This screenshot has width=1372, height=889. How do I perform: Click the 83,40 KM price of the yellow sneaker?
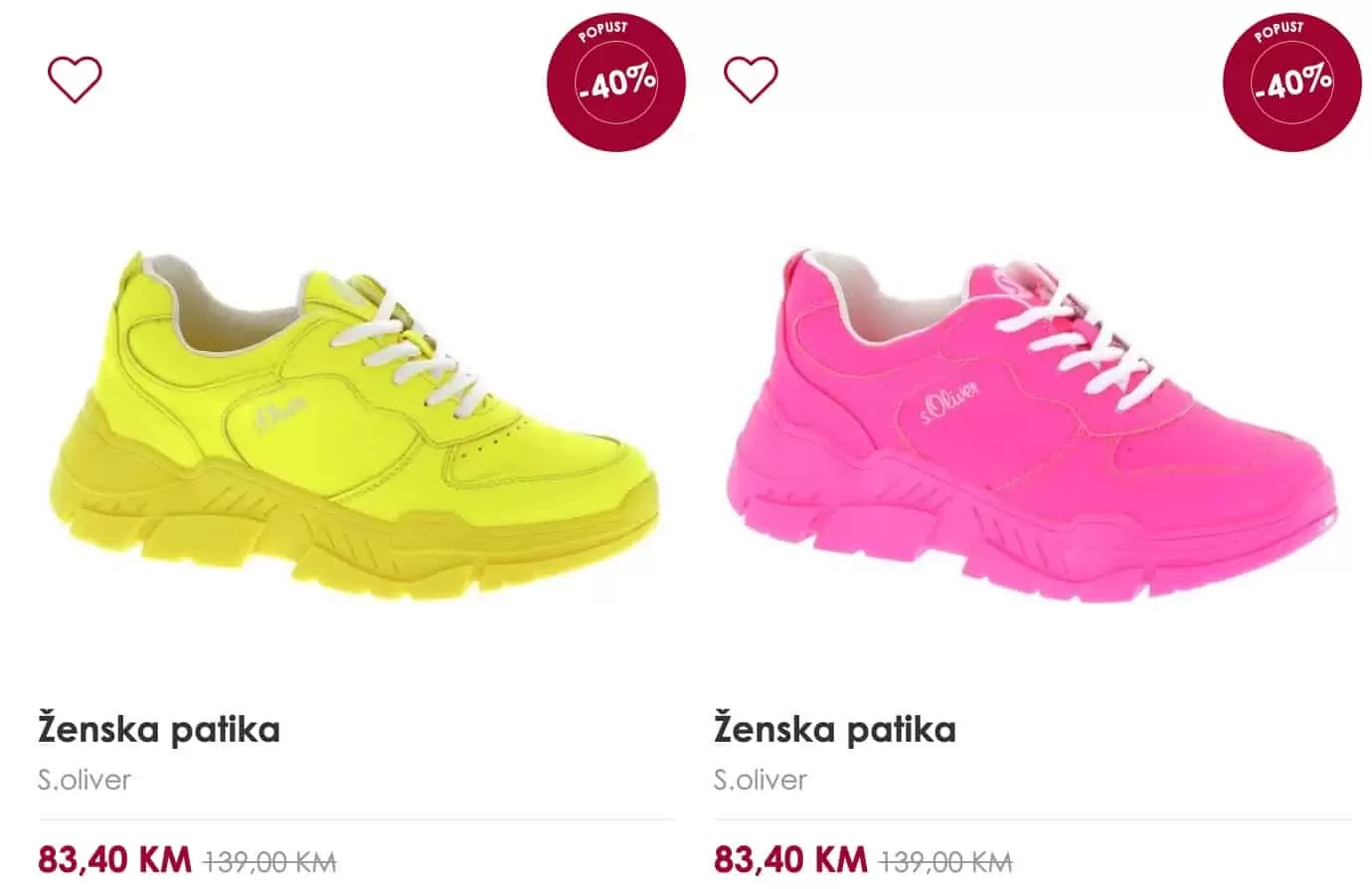[x=114, y=858]
